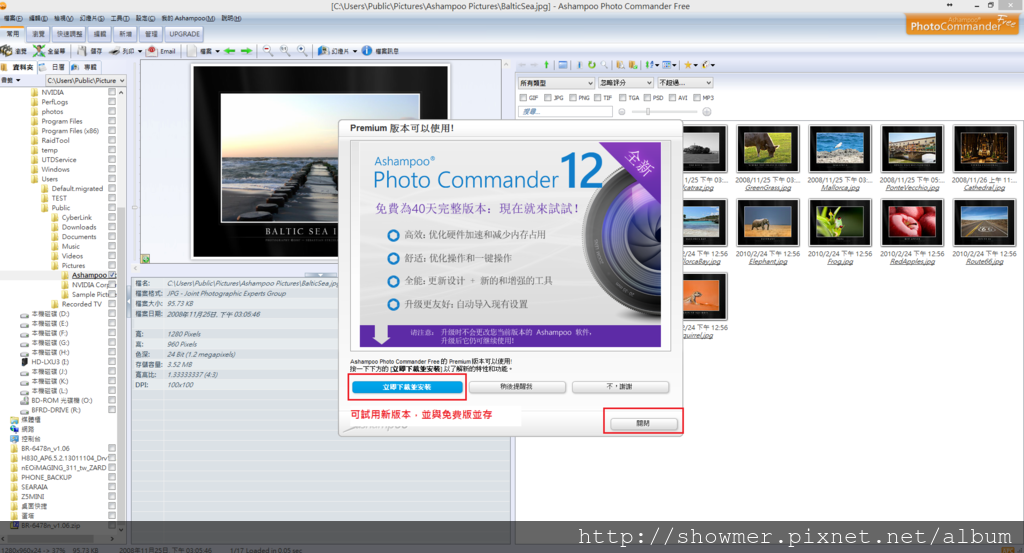Click the thumbnail view mode icon

tap(667, 65)
